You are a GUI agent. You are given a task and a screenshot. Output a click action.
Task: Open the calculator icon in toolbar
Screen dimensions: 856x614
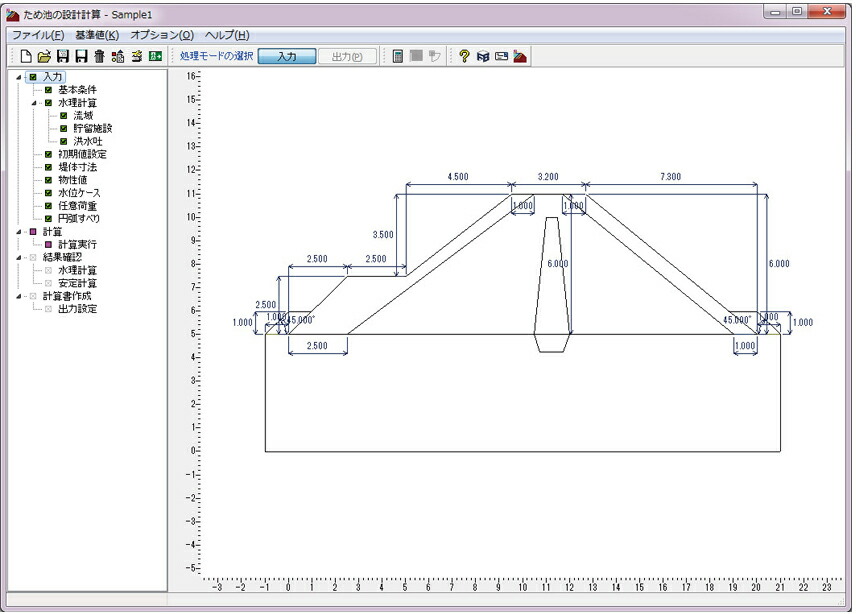pos(398,56)
